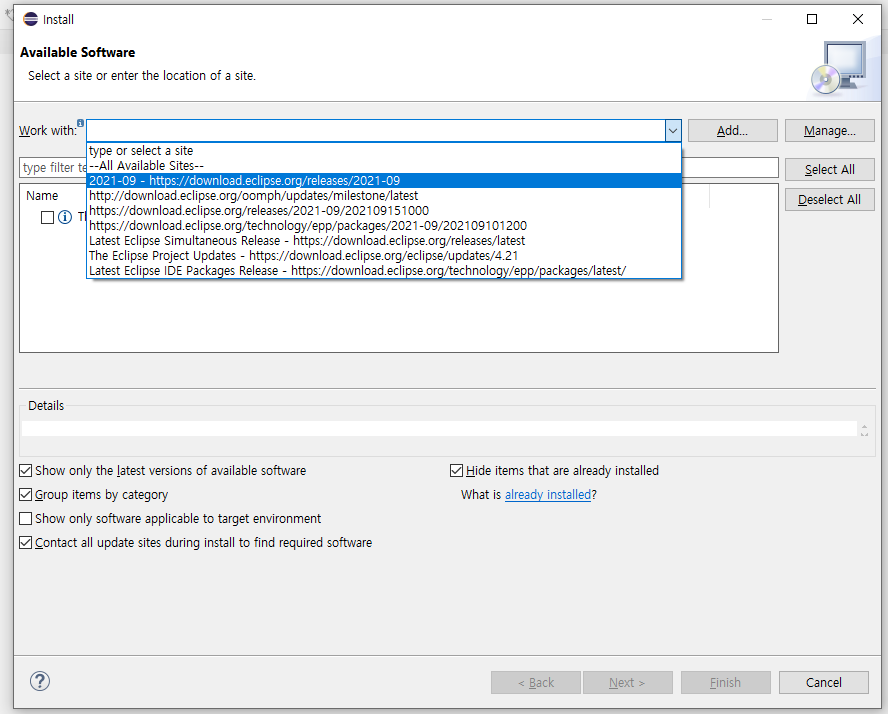Collapse the Work with dropdown arrow
The height and width of the screenshot is (714, 888).
pos(673,131)
